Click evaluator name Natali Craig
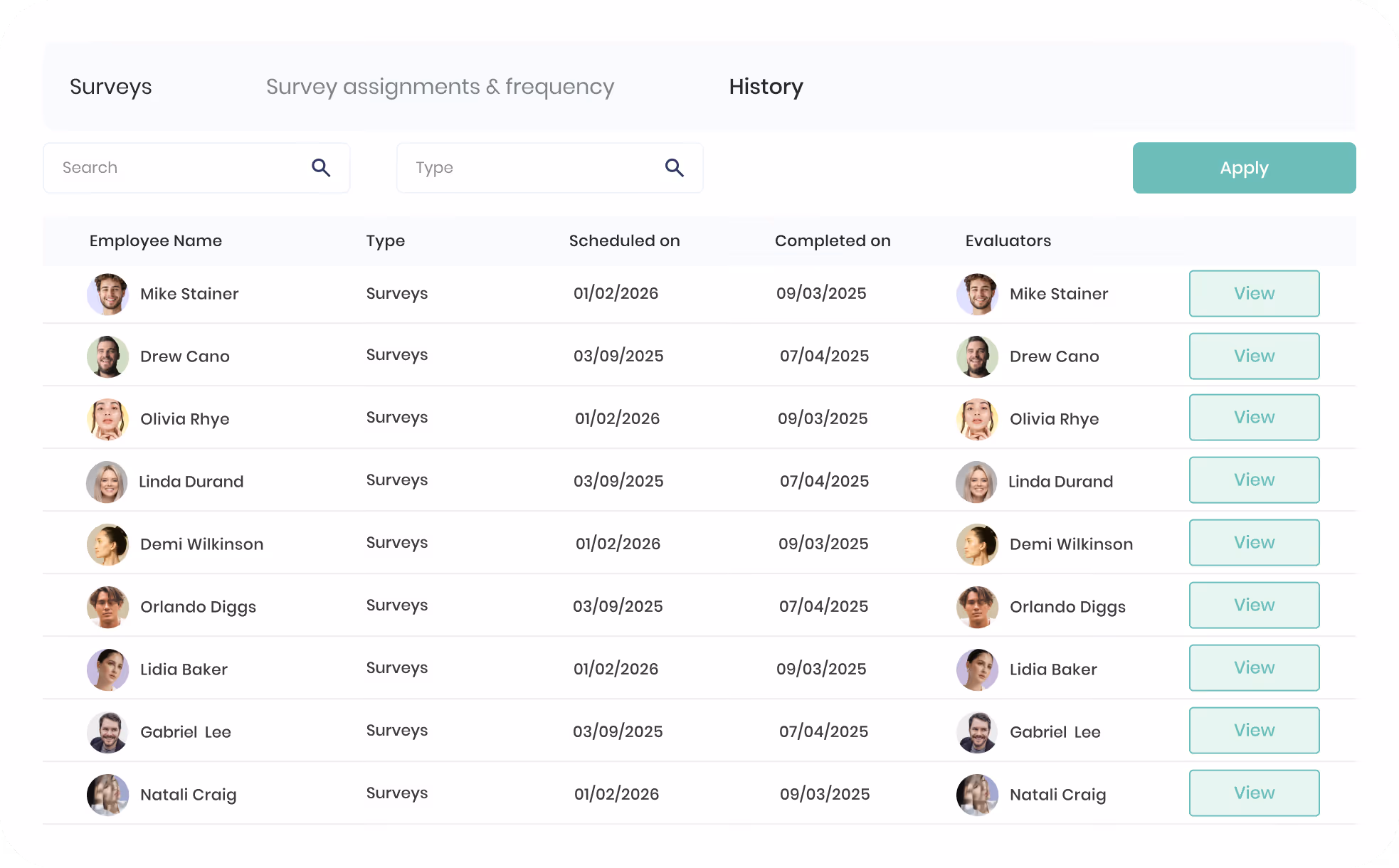Viewport: 1399px width, 868px height. (1058, 795)
